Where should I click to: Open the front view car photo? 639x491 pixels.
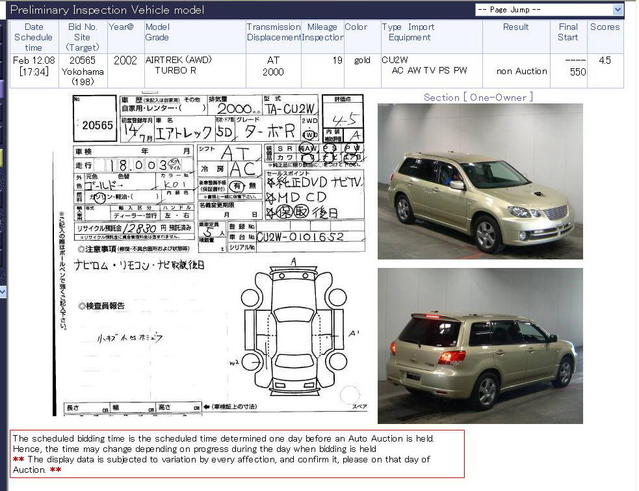(x=480, y=181)
